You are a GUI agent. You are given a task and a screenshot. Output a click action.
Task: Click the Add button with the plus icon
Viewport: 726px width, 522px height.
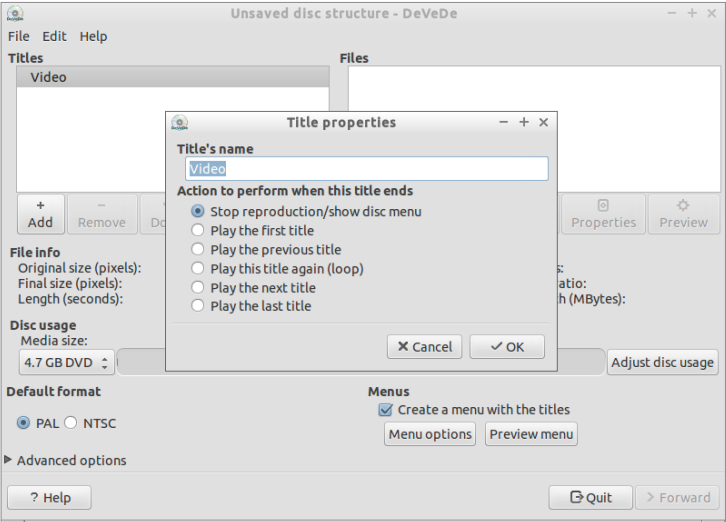pos(41,214)
